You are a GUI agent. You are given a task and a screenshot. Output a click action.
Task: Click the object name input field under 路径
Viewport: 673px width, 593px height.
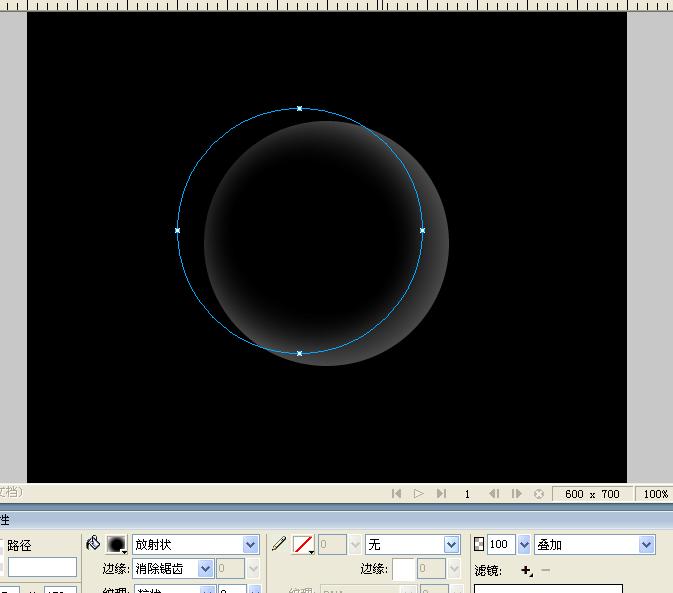point(42,567)
